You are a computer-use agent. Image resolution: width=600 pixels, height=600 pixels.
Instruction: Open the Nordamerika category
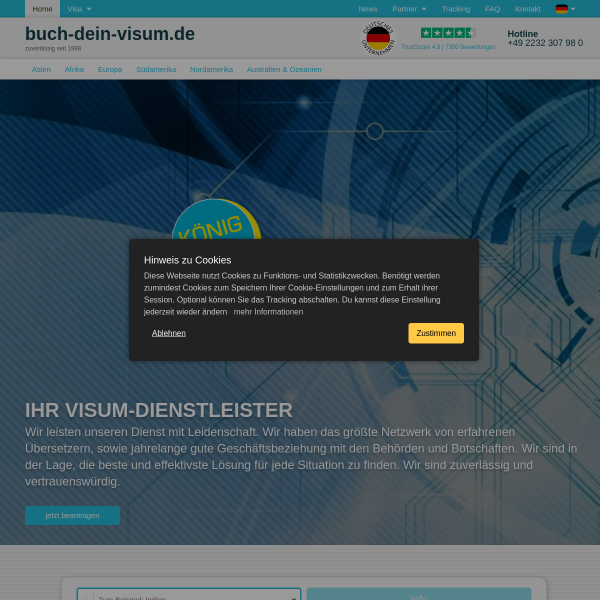point(211,69)
